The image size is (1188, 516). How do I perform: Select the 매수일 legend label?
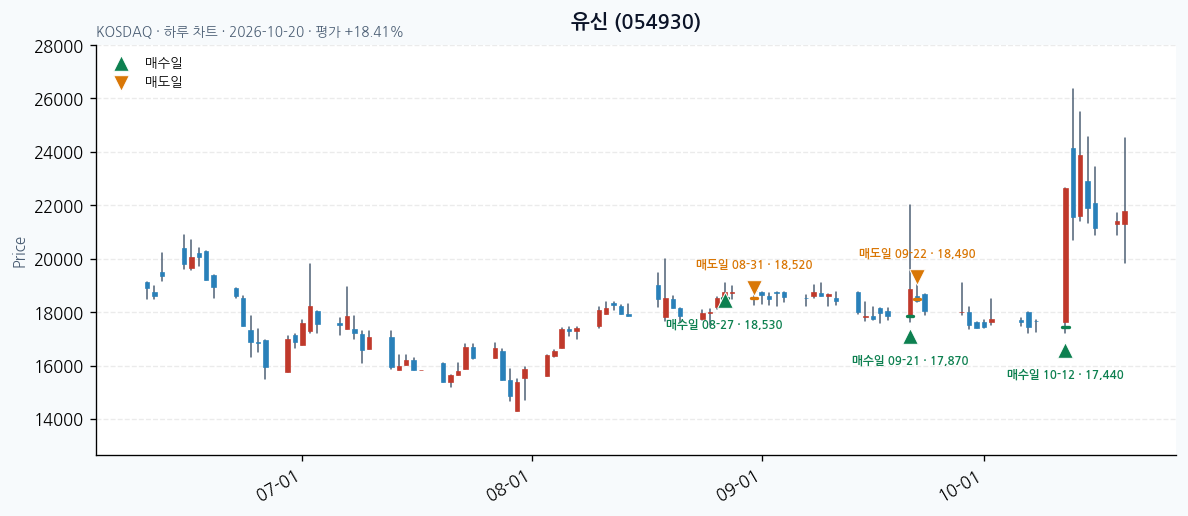tap(164, 63)
